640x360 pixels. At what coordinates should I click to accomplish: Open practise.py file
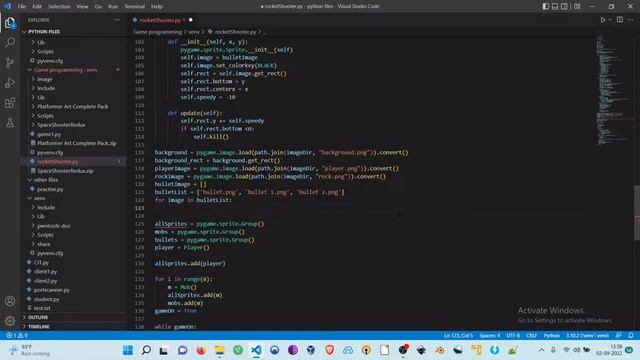(73, 189)
